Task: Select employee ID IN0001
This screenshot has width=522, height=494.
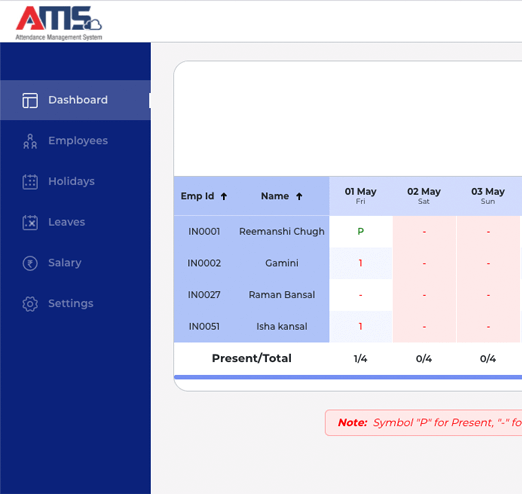Action: tap(204, 231)
